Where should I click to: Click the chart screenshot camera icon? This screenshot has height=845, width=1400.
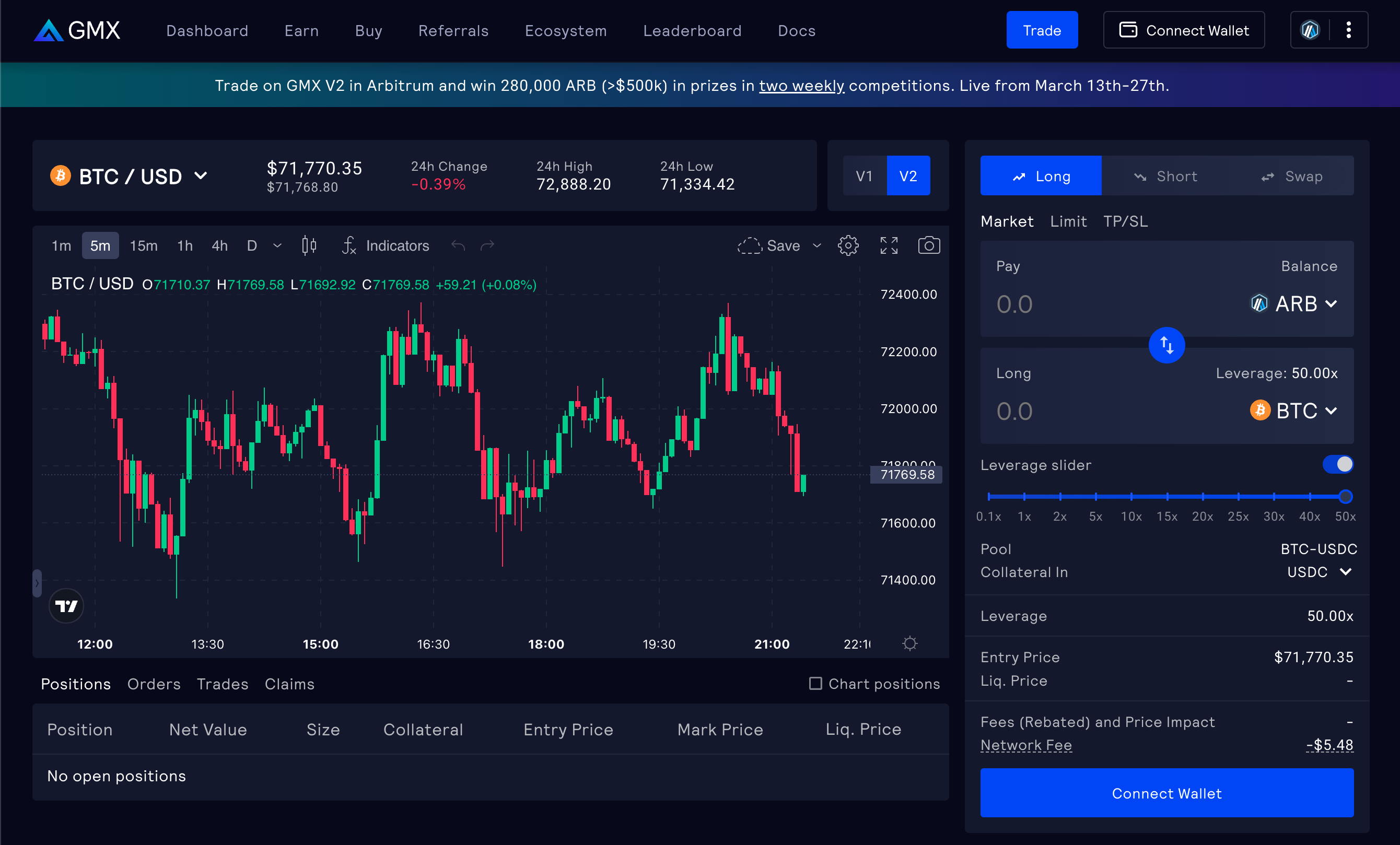(x=928, y=245)
